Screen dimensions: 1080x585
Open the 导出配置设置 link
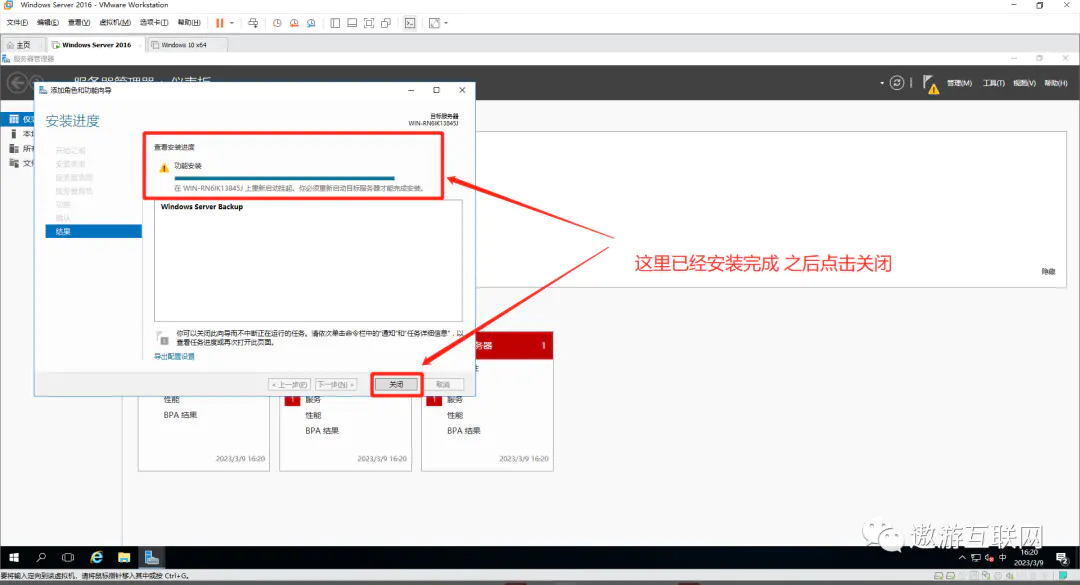pos(174,356)
